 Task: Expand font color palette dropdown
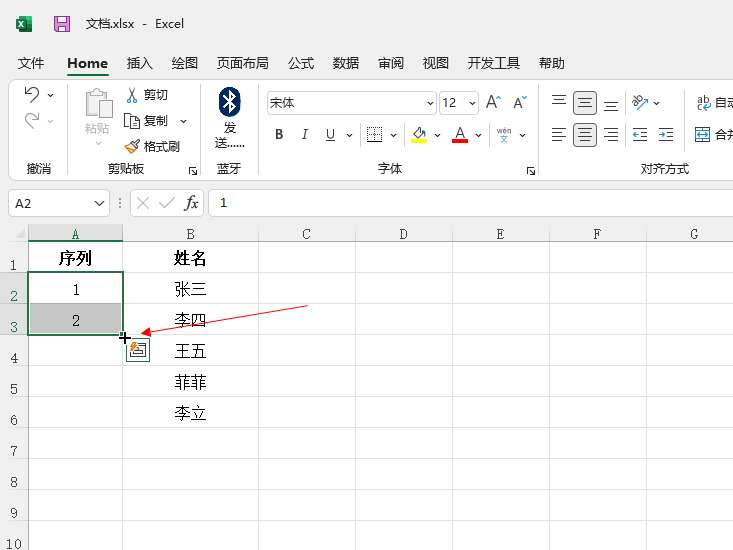pos(478,135)
